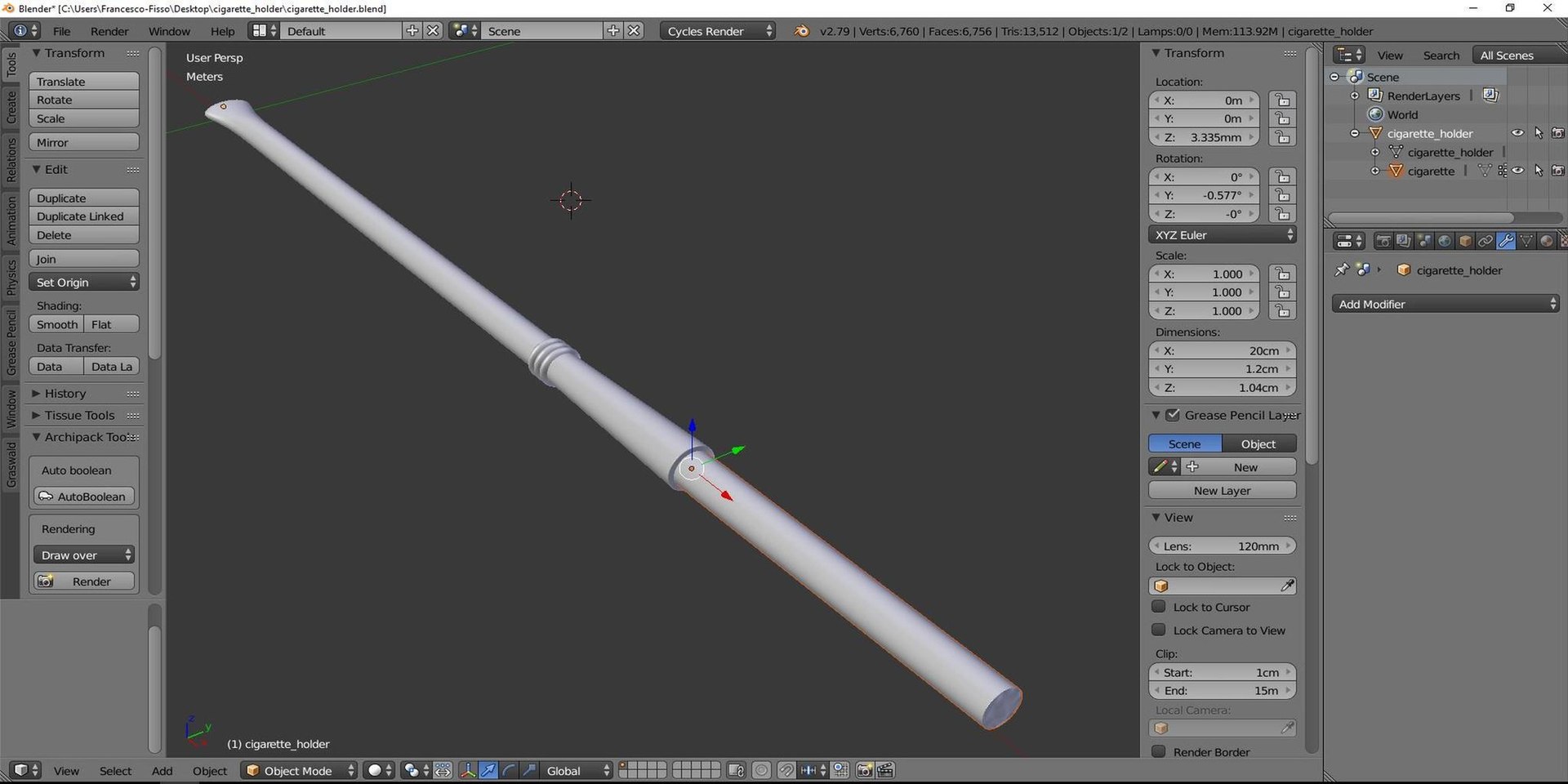Open the Add menu in 3D view header
The width and height of the screenshot is (1568, 784).
[x=162, y=770]
